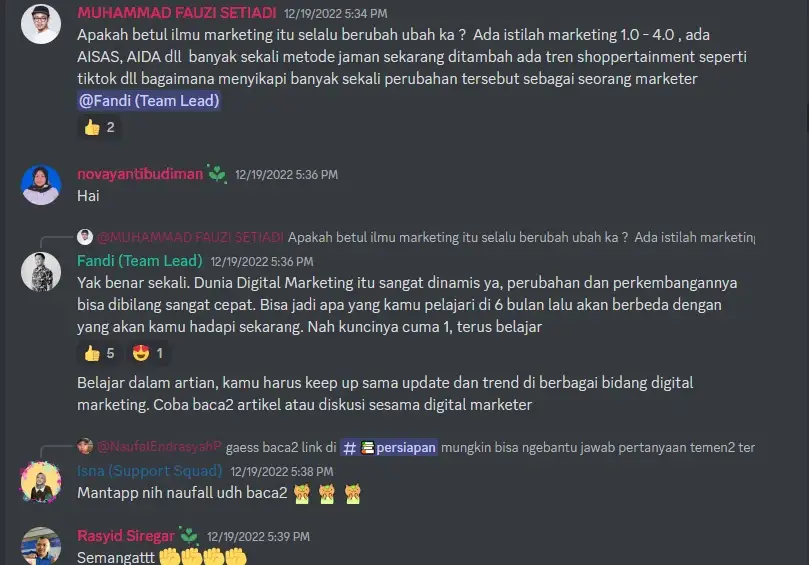Click the username novayantibudiman
The width and height of the screenshot is (809, 565).
[140, 174]
